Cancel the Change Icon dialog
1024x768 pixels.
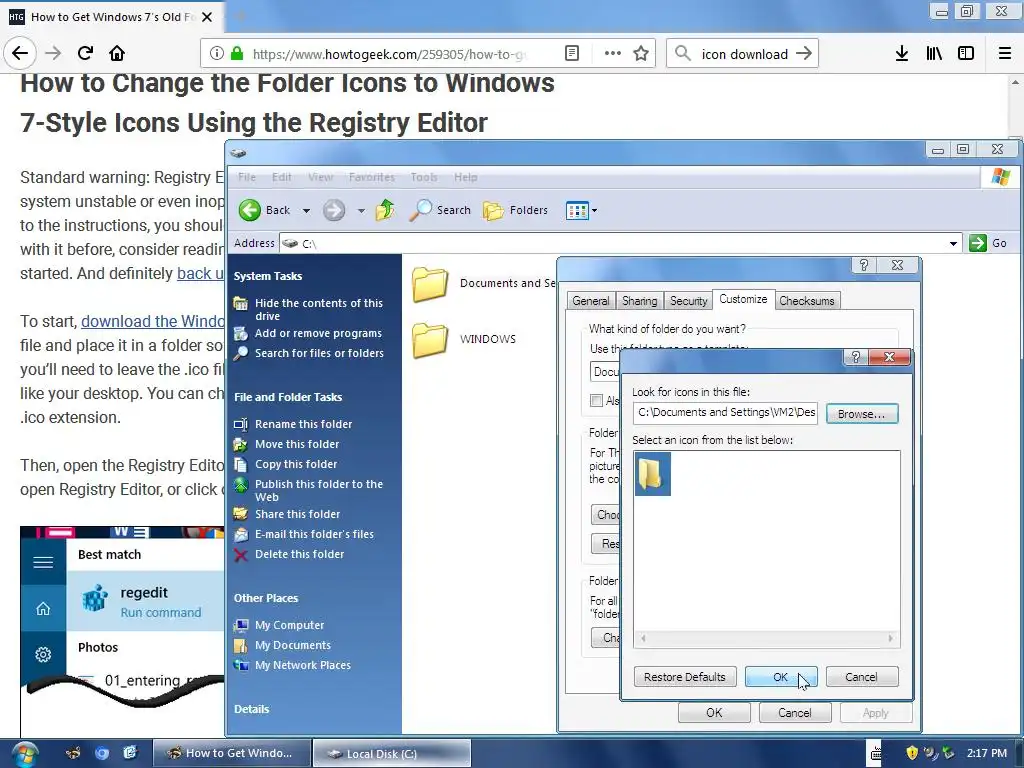[x=861, y=677]
